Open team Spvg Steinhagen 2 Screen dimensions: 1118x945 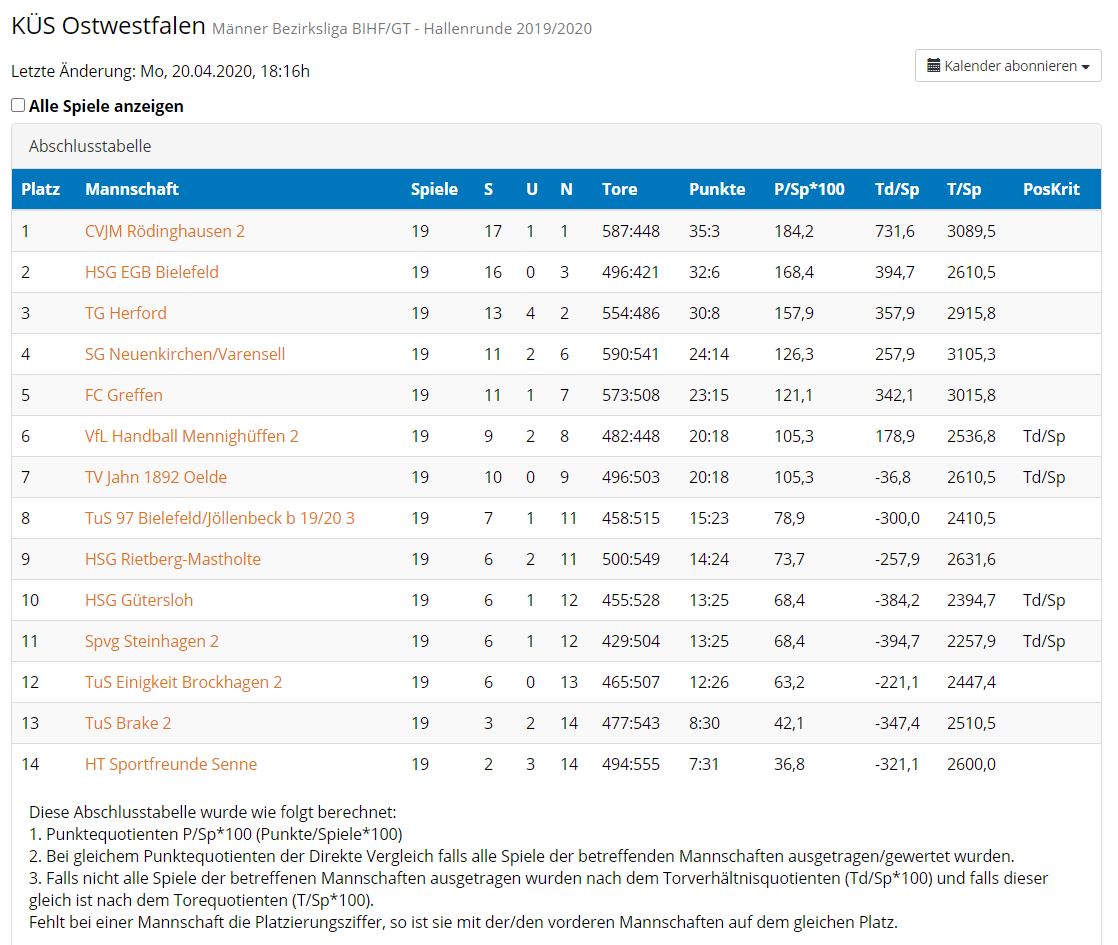click(152, 641)
